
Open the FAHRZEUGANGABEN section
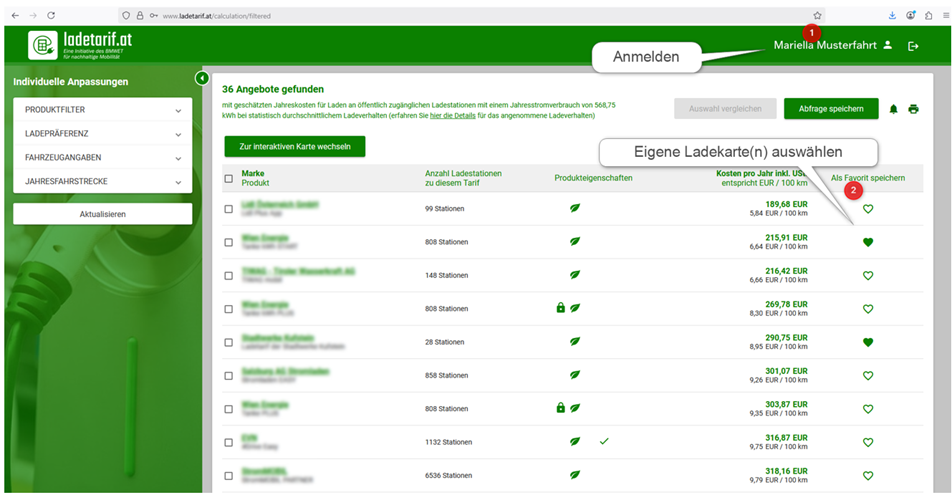coord(102,158)
